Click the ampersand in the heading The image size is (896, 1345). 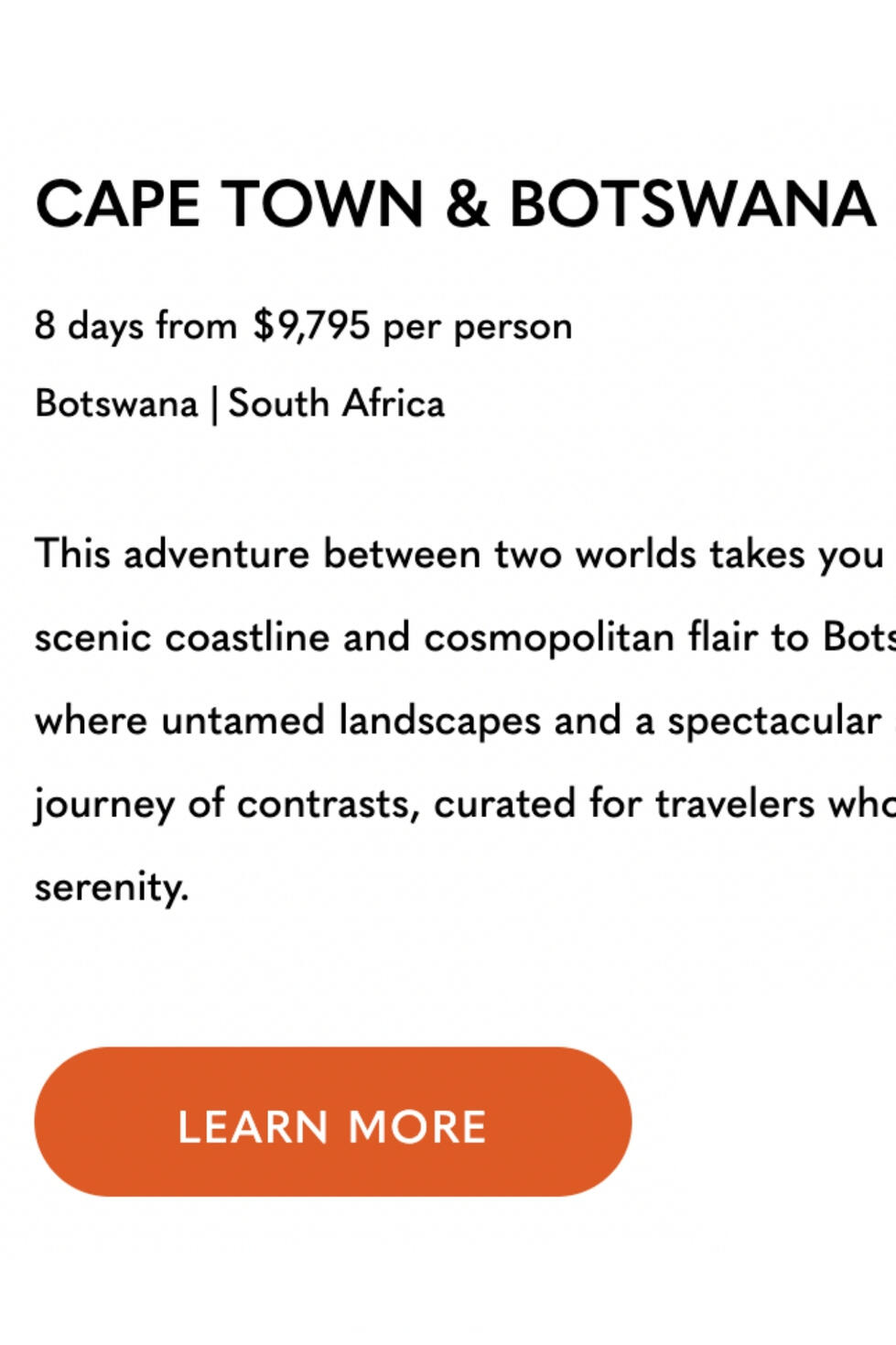467,203
